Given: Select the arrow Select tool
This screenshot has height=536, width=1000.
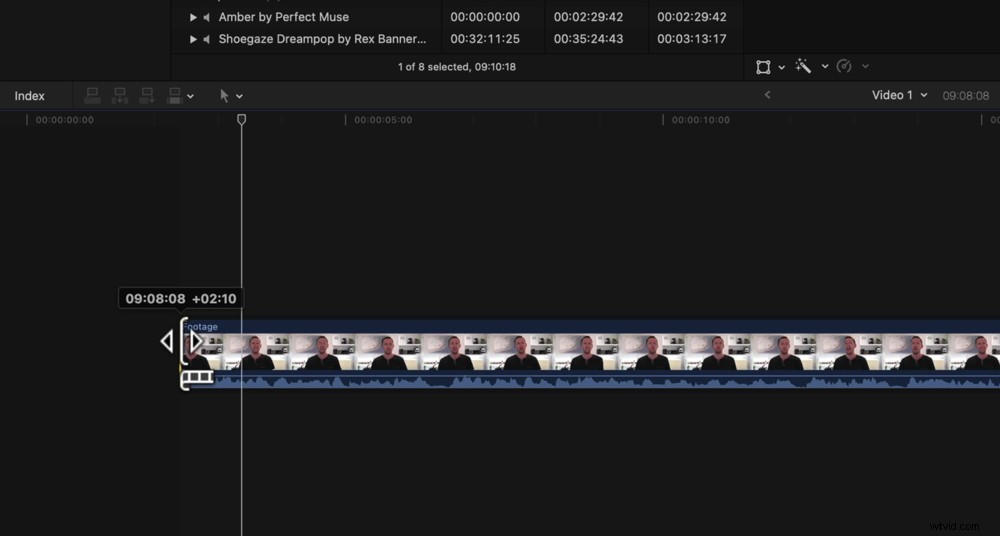Looking at the screenshot, I should click(x=224, y=96).
